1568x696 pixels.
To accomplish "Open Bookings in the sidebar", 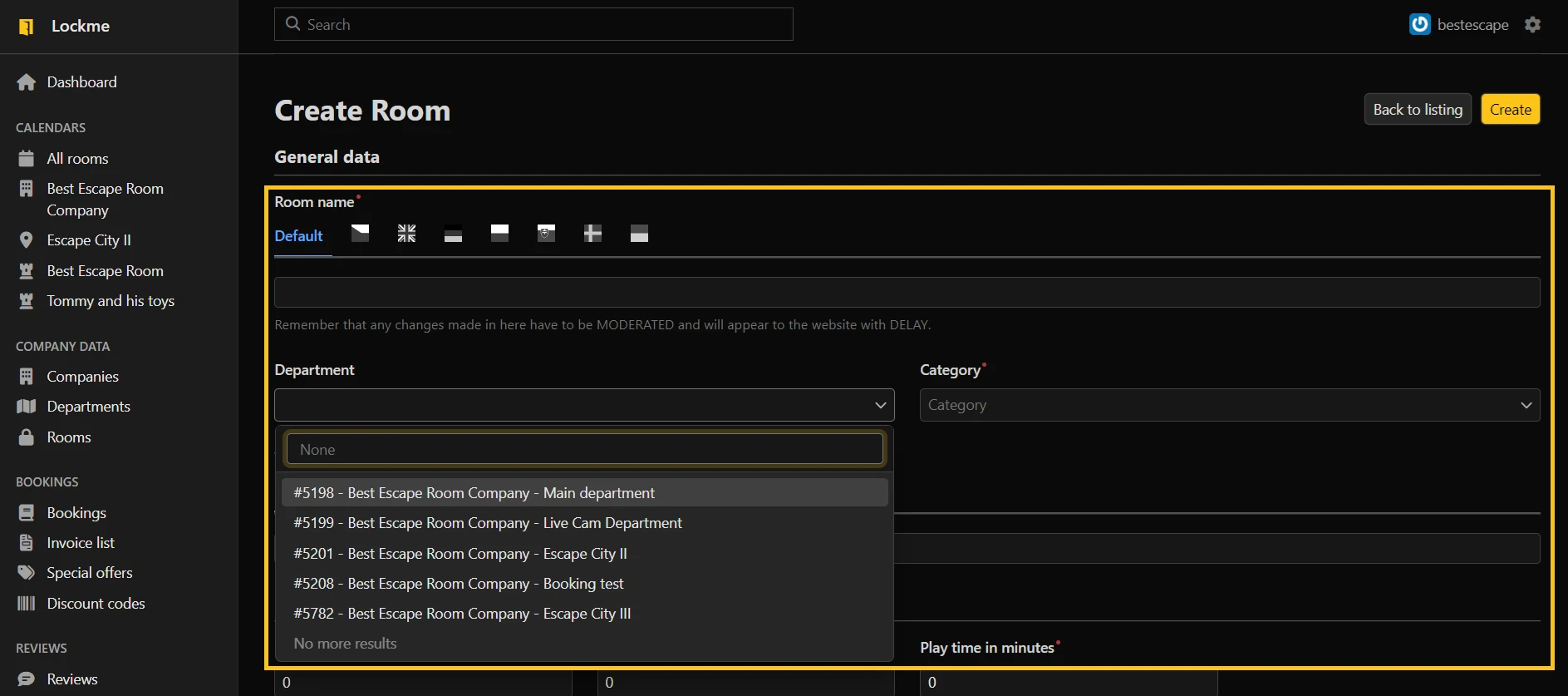I will click(x=76, y=513).
